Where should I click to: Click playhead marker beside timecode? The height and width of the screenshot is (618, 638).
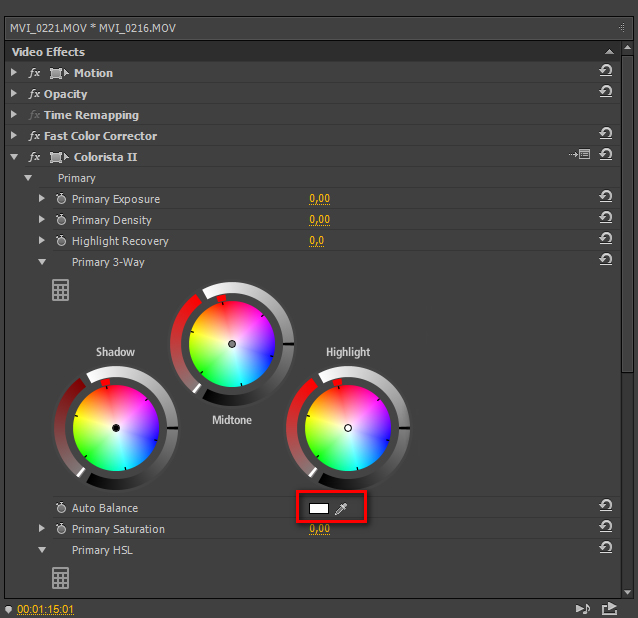tap(9, 609)
